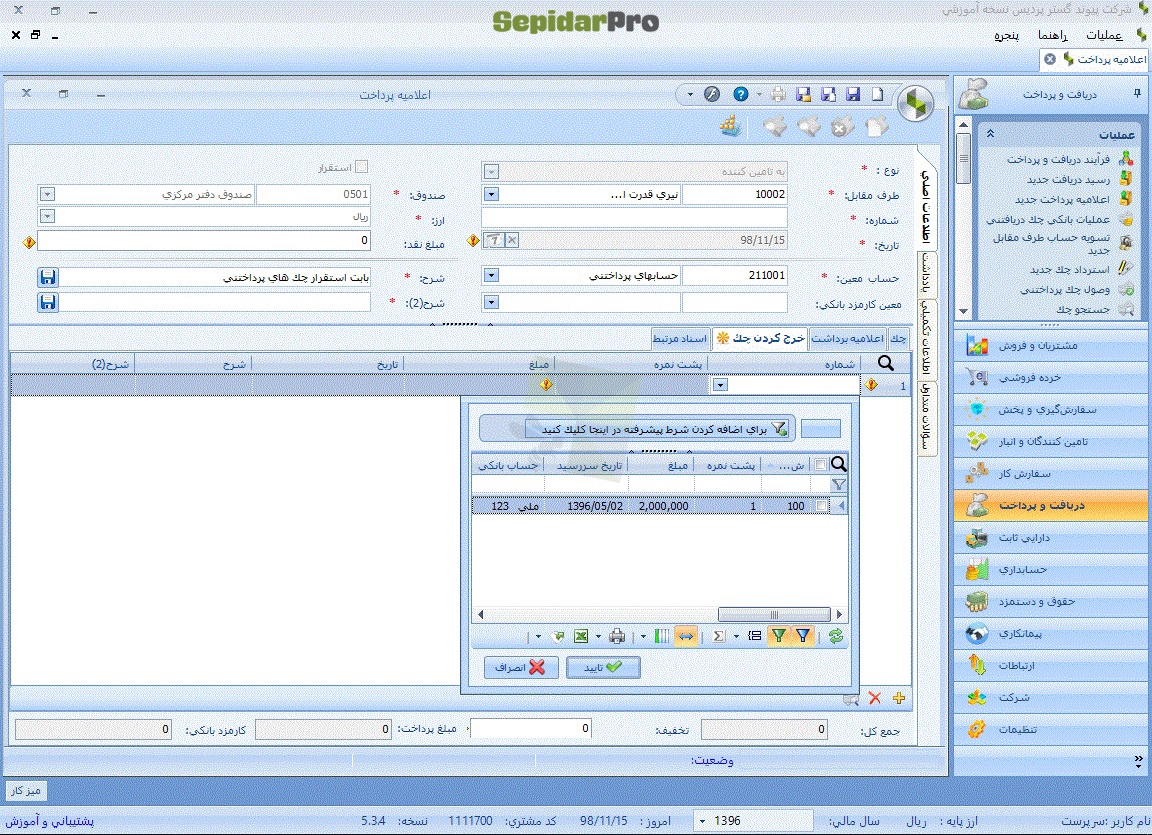Click the blue floppy save icon
Image resolution: width=1152 pixels, height=835 pixels.
[853, 94]
